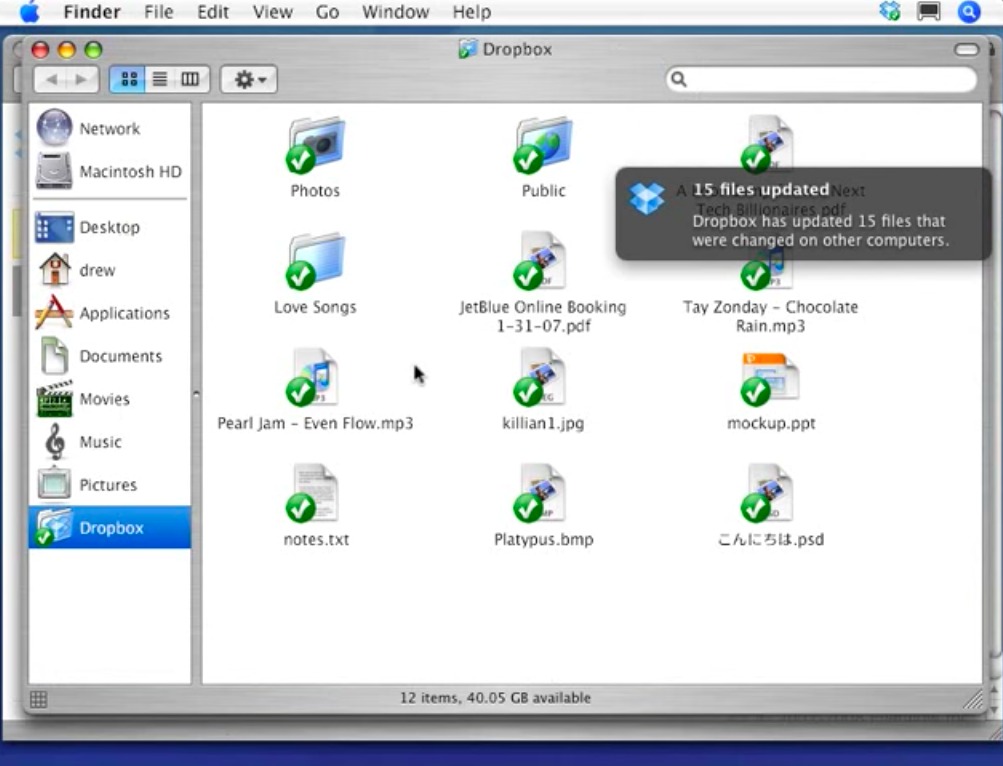
Task: Open Desktop from the sidebar icon
Action: pyautogui.click(x=54, y=227)
